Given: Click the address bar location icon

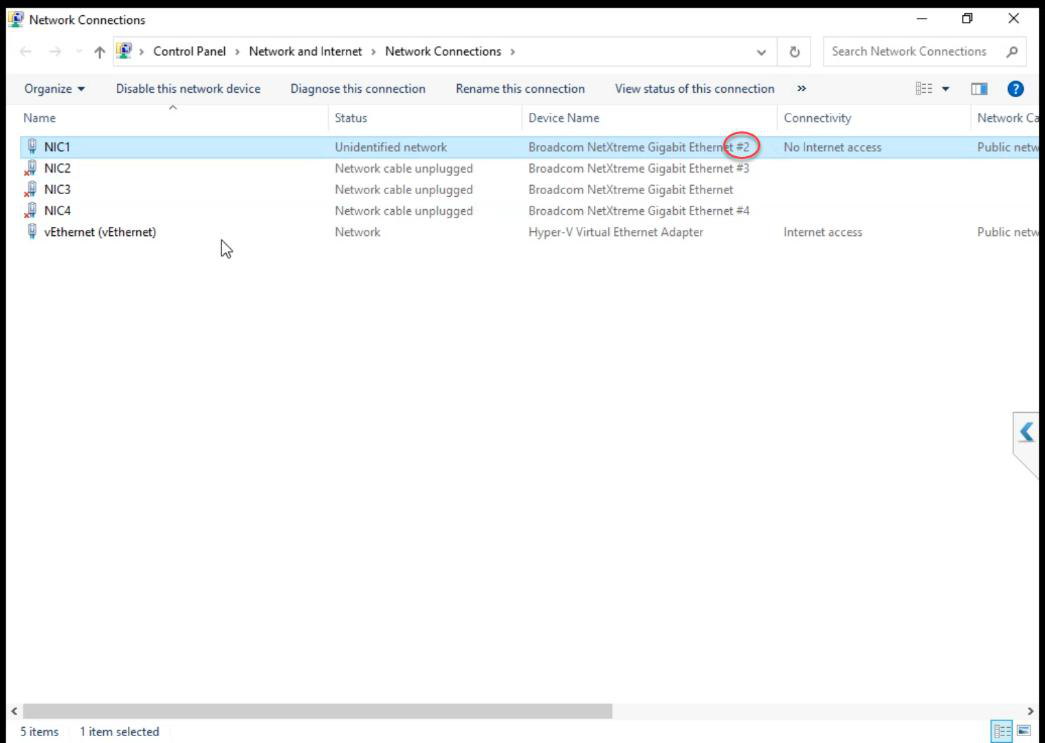Looking at the screenshot, I should tap(124, 51).
